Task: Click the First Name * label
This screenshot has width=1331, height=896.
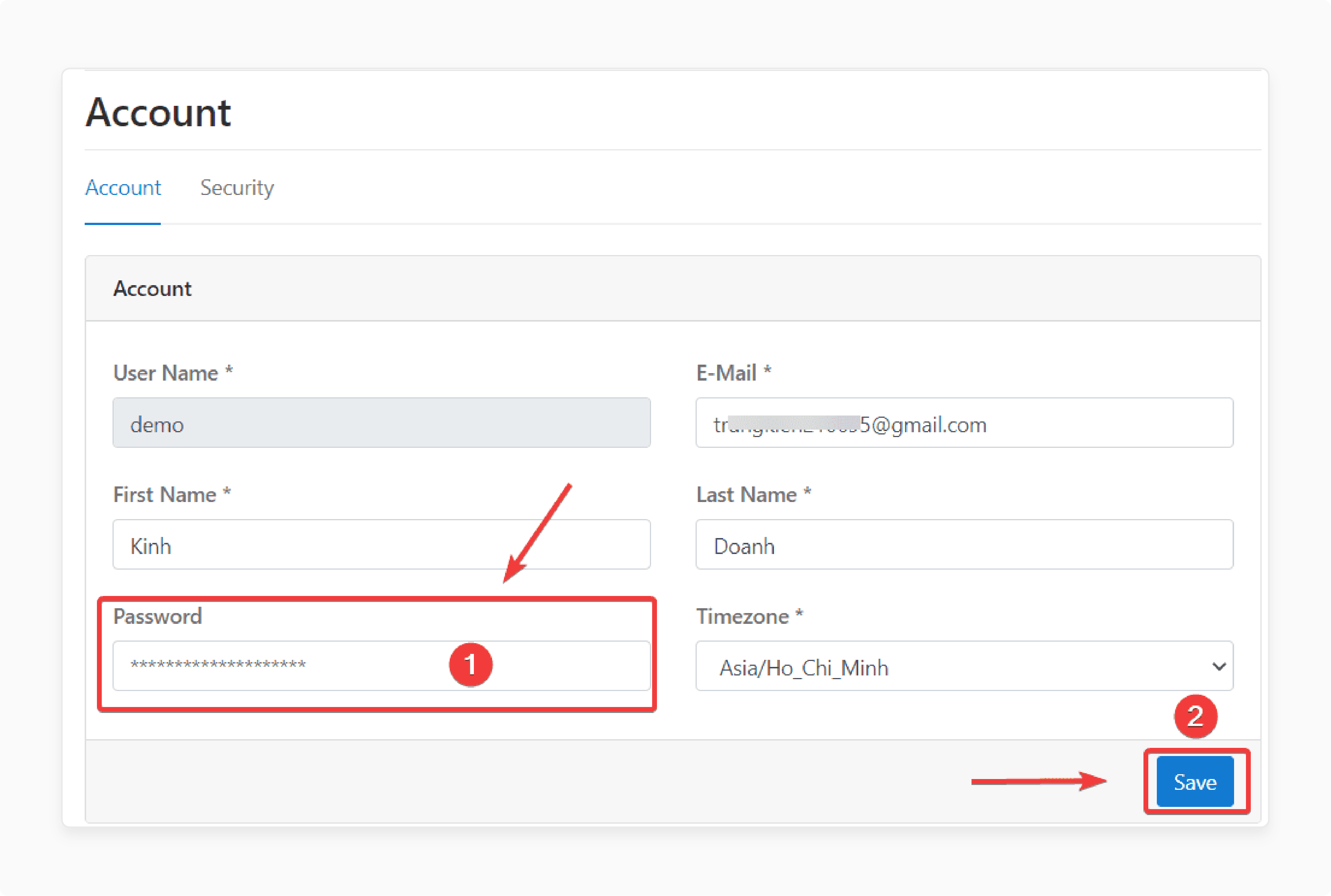Action: point(172,494)
